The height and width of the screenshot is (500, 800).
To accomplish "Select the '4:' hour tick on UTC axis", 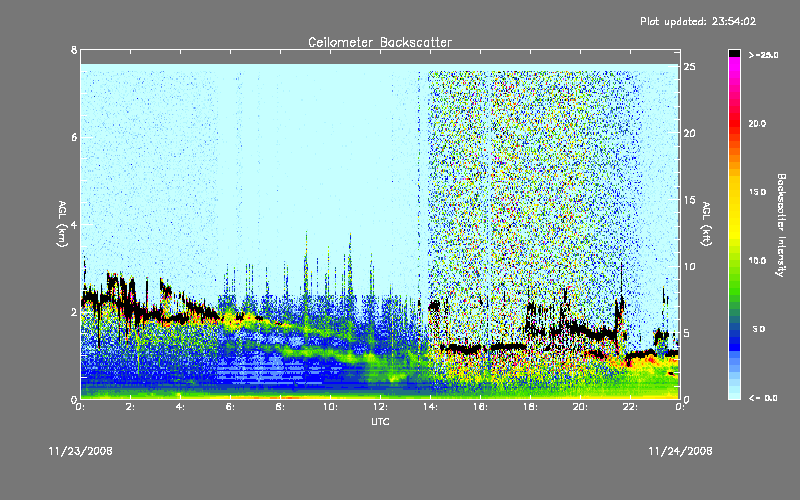I will tap(181, 407).
